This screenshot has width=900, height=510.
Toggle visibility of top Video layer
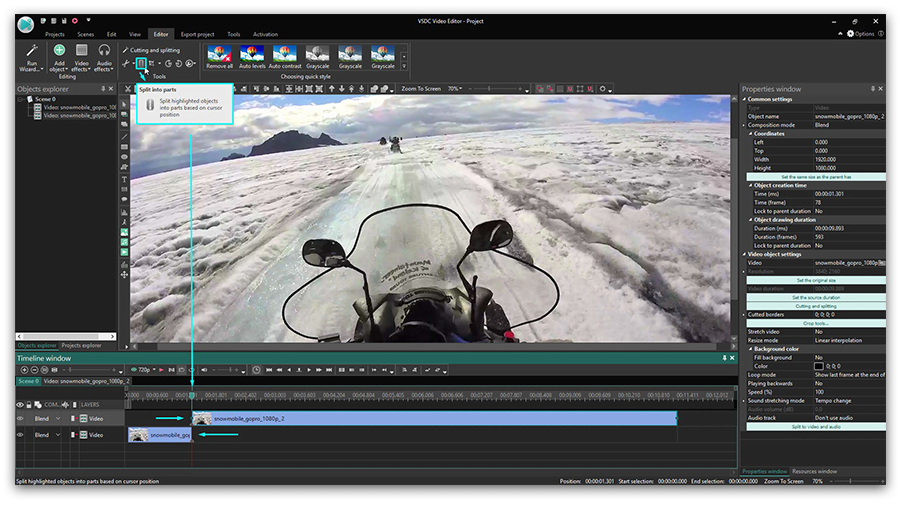pyautogui.click(x=20, y=419)
